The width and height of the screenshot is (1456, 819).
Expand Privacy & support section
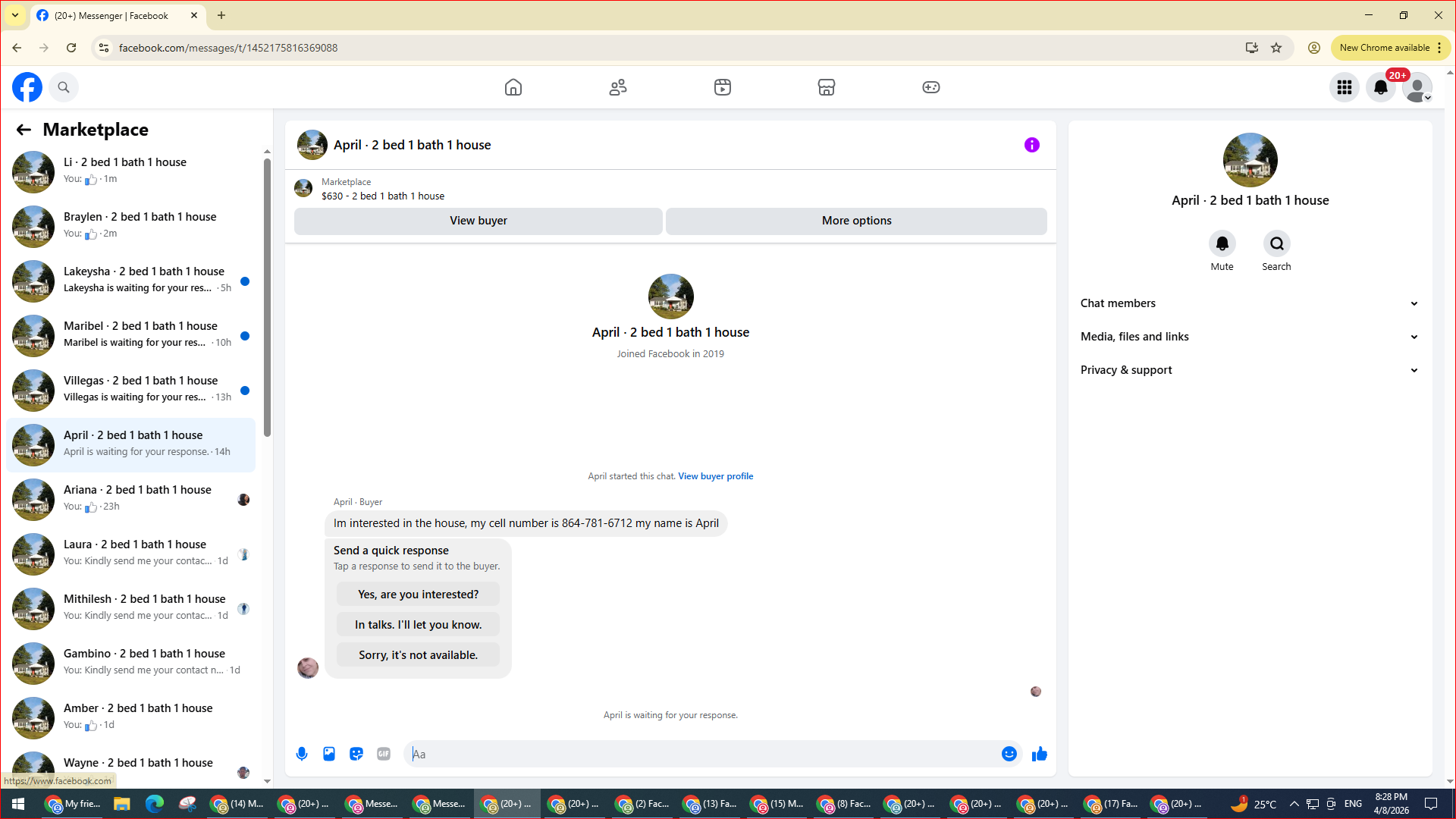1249,370
